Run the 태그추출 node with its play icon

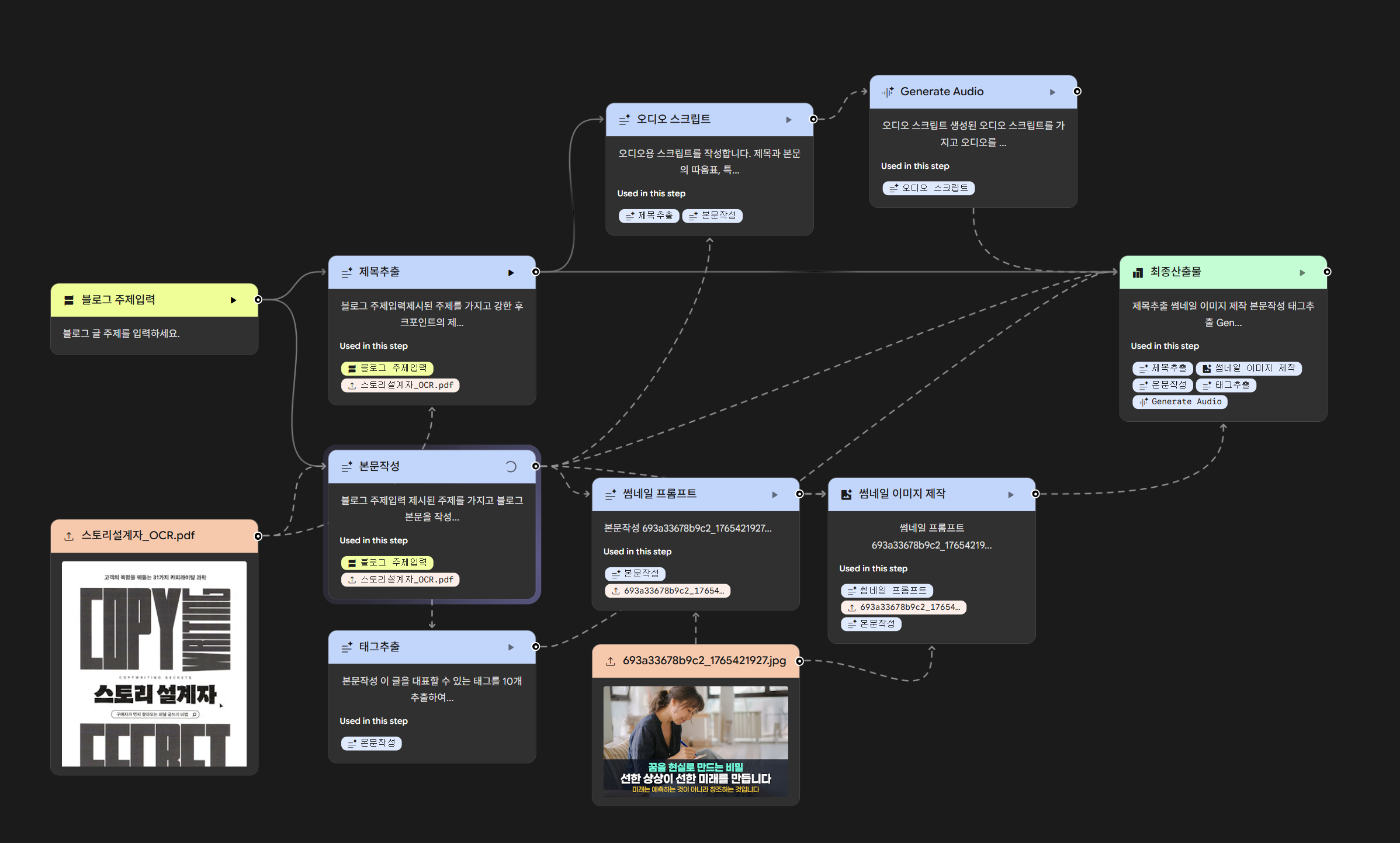511,647
